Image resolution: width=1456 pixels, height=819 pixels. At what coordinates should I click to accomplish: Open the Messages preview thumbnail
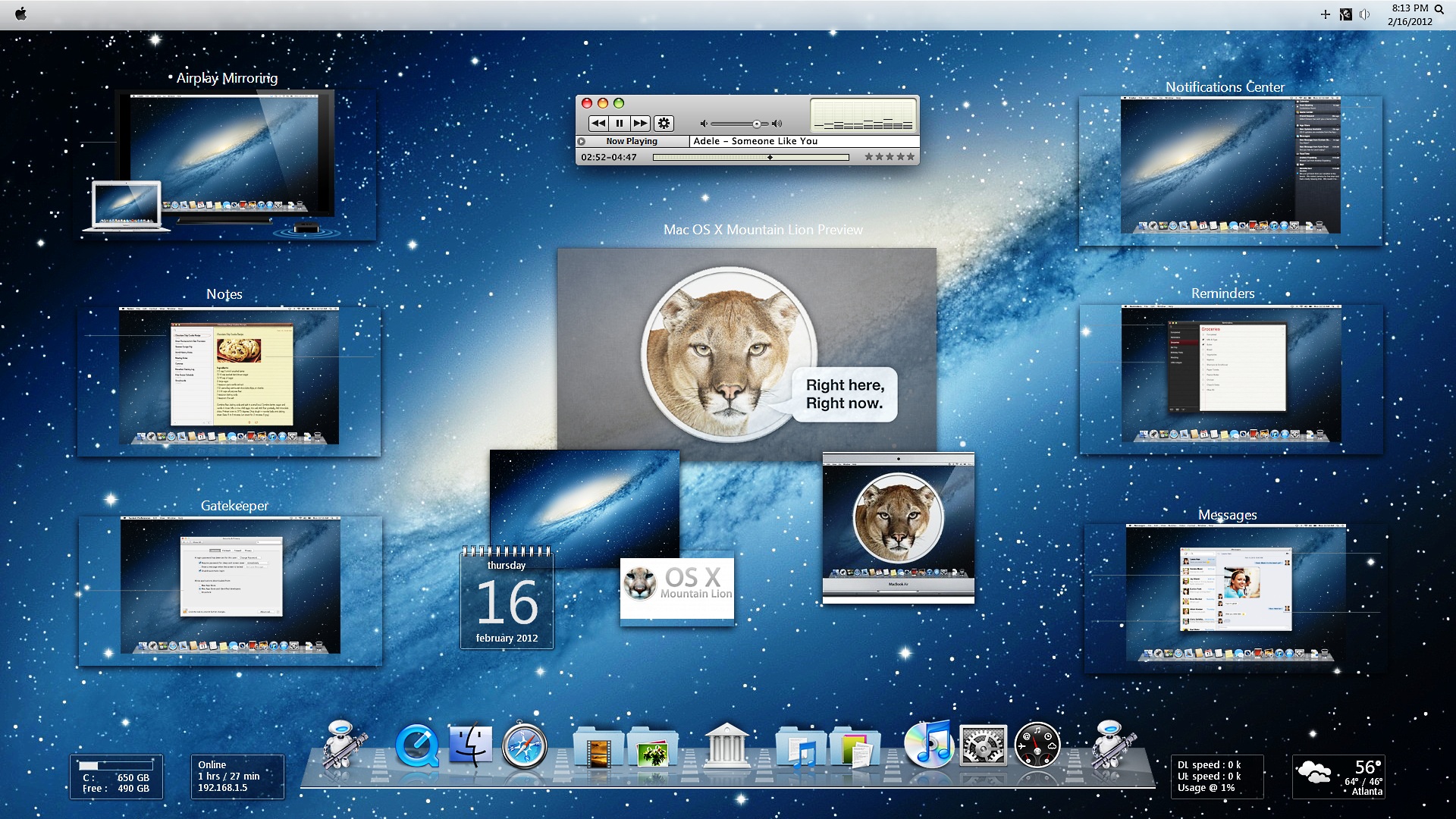(1235, 599)
